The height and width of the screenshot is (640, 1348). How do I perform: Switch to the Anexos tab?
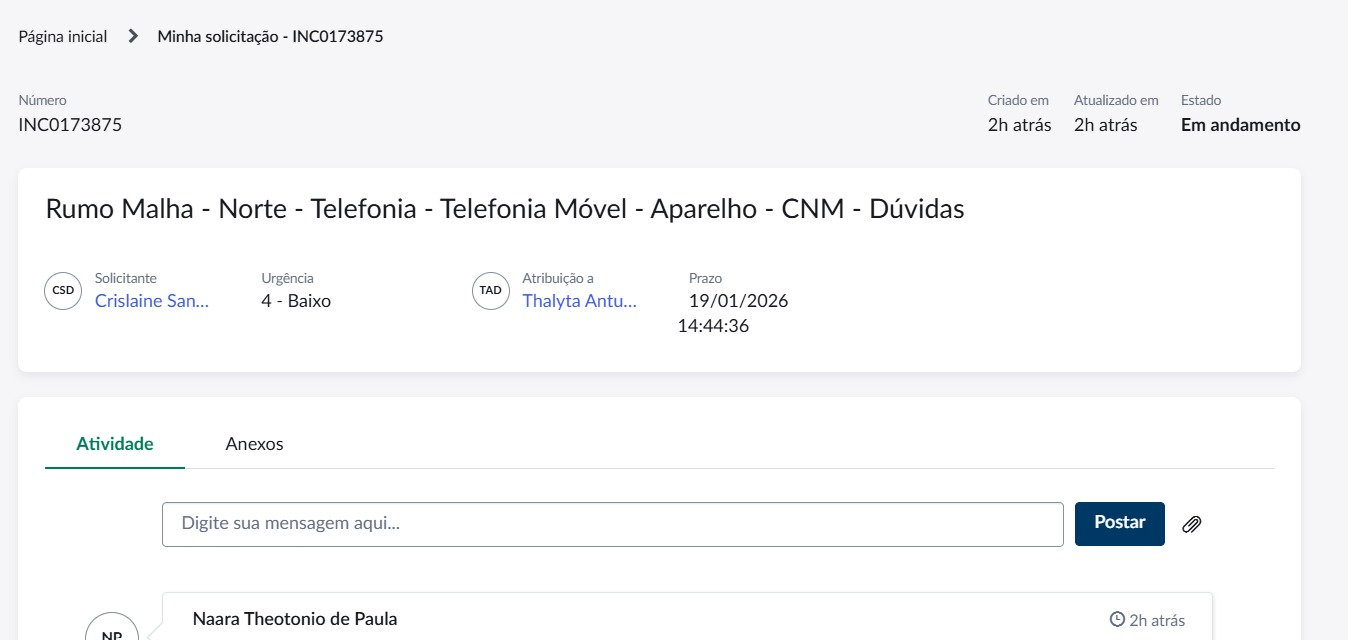tap(254, 444)
